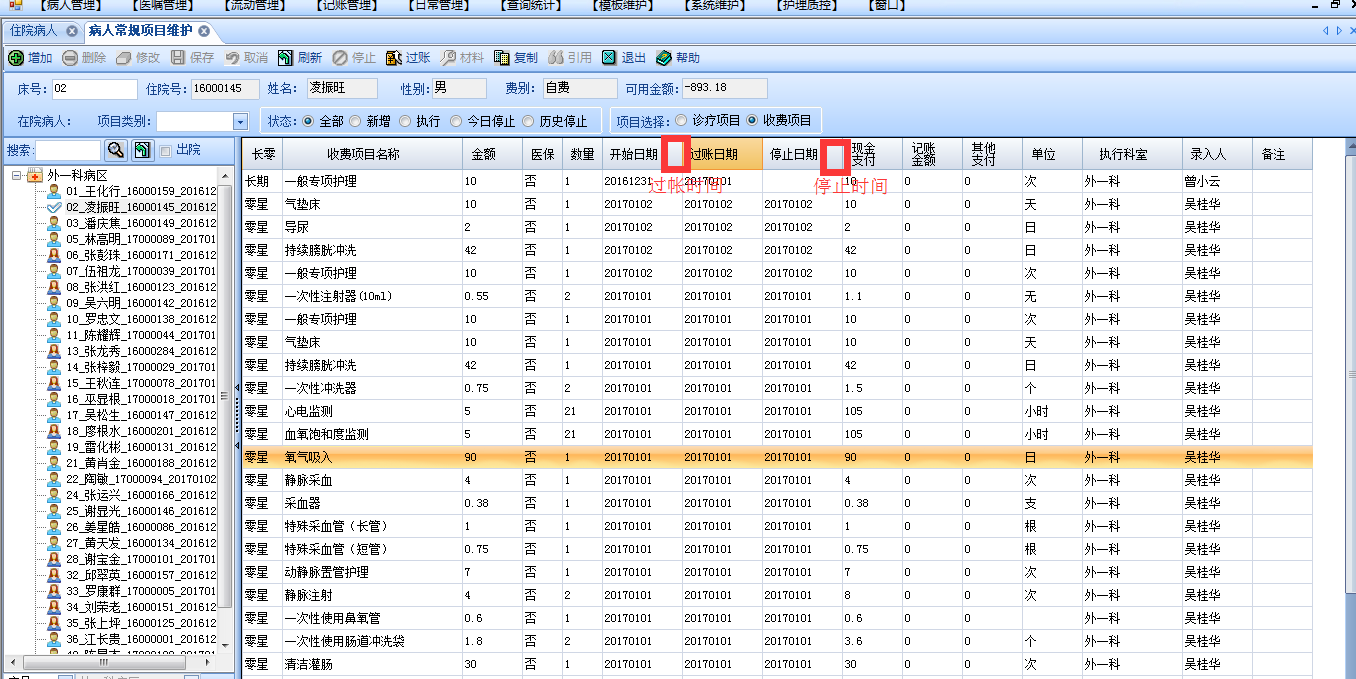Select patient 19_雷化彬 in tree

140,447
